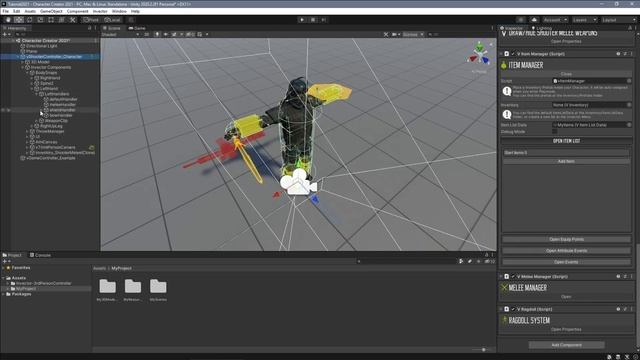Open the Assets menu
This screenshot has width=640, height=360.
click(30, 11)
